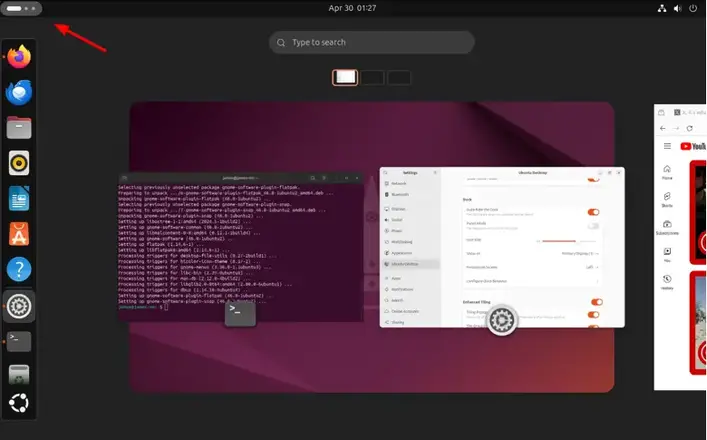Click the browser forward arrow

676,128
